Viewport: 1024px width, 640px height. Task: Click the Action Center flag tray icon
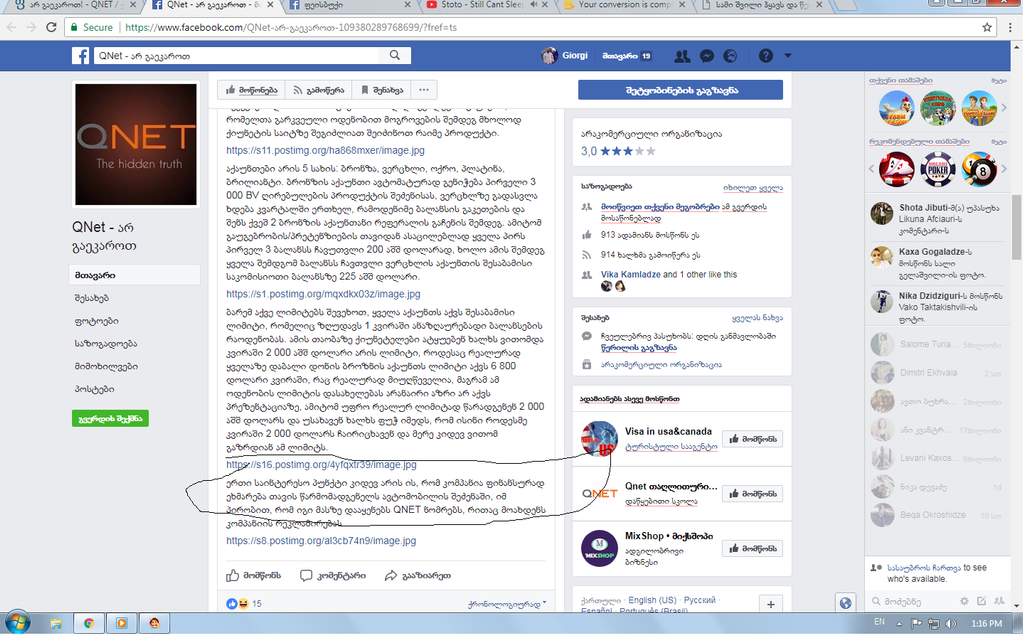click(x=917, y=624)
